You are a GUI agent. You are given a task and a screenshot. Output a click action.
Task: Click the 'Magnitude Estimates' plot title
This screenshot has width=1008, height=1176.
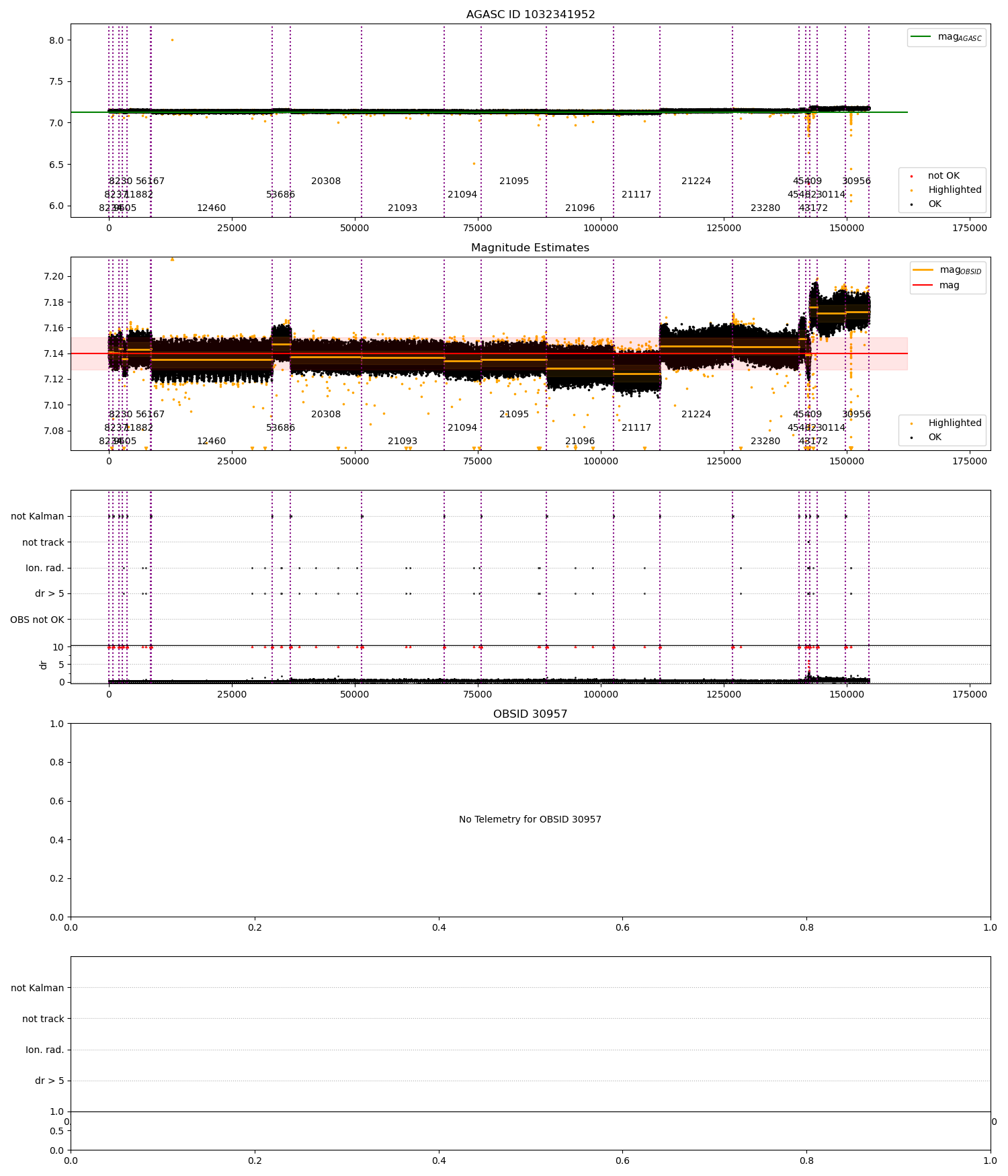530,248
